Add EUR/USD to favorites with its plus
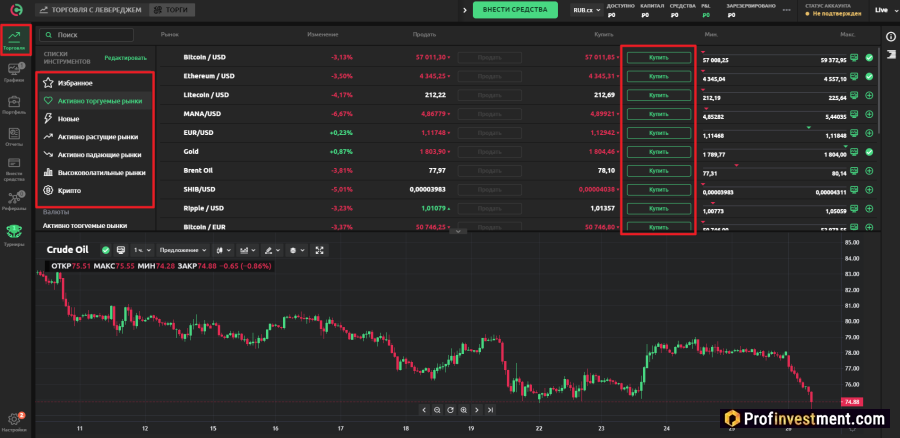900x438 pixels. click(x=869, y=133)
